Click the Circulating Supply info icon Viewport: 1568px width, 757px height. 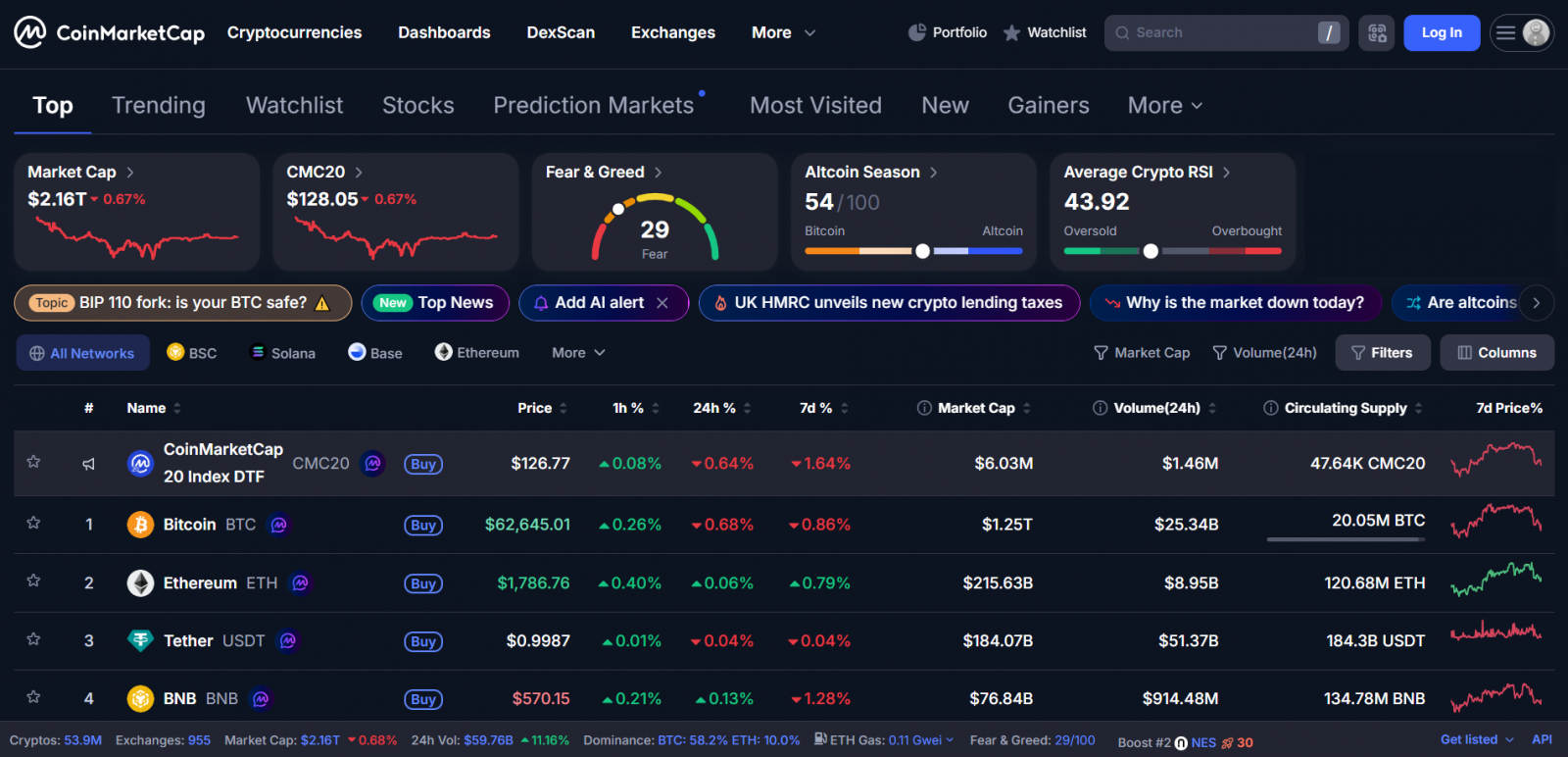click(x=1271, y=408)
